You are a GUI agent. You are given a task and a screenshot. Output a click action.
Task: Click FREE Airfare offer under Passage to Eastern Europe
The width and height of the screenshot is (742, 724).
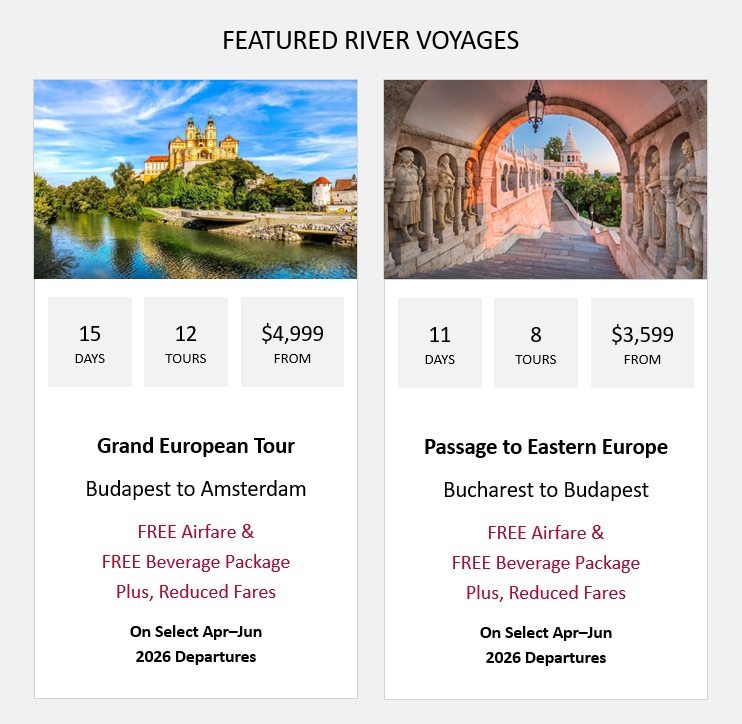pyautogui.click(x=546, y=532)
